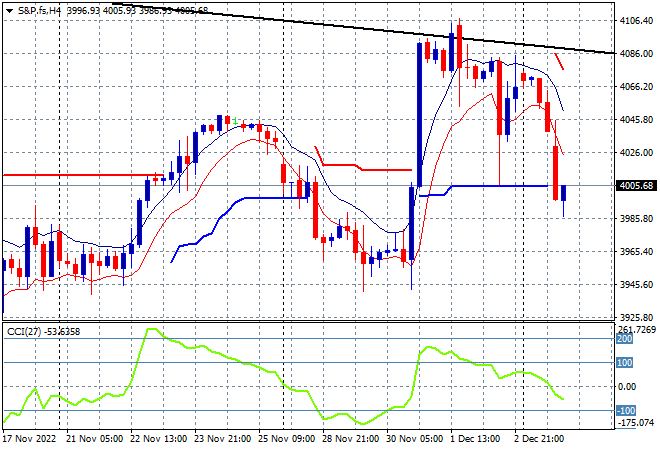The image size is (660, 450).
Task: Click the 2 Dec 21:00 time label
Action: [540, 439]
